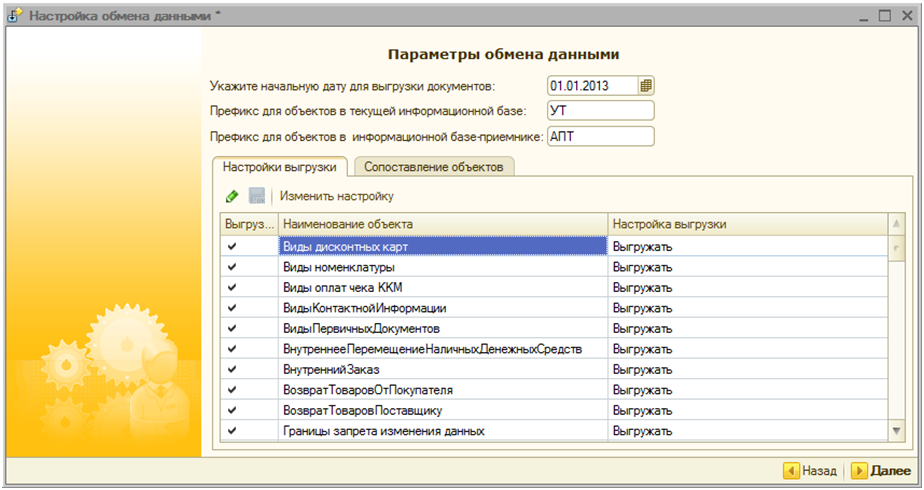
Task: Toggle export checkmark for ВнутреннийЗаказ
Action: click(233, 369)
